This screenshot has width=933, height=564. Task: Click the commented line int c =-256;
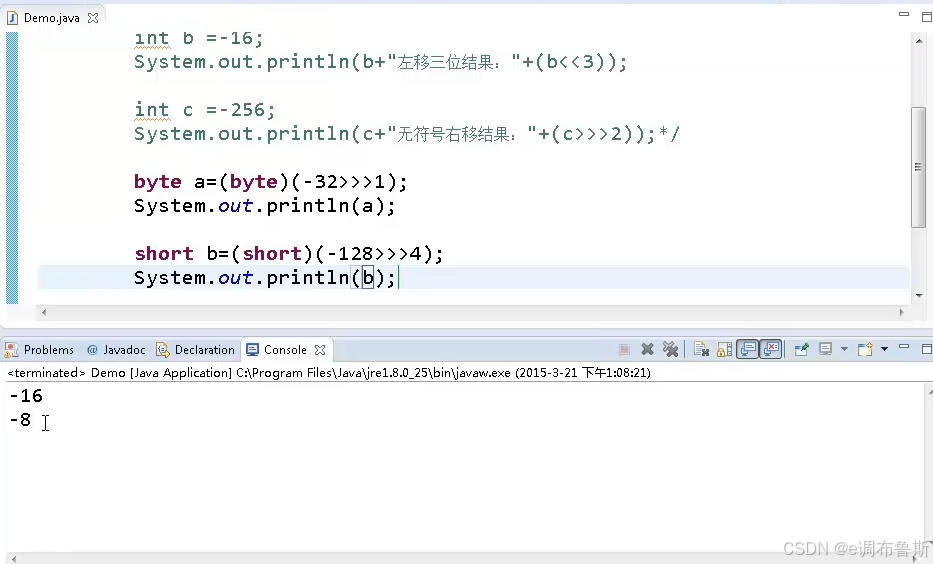click(x=205, y=109)
